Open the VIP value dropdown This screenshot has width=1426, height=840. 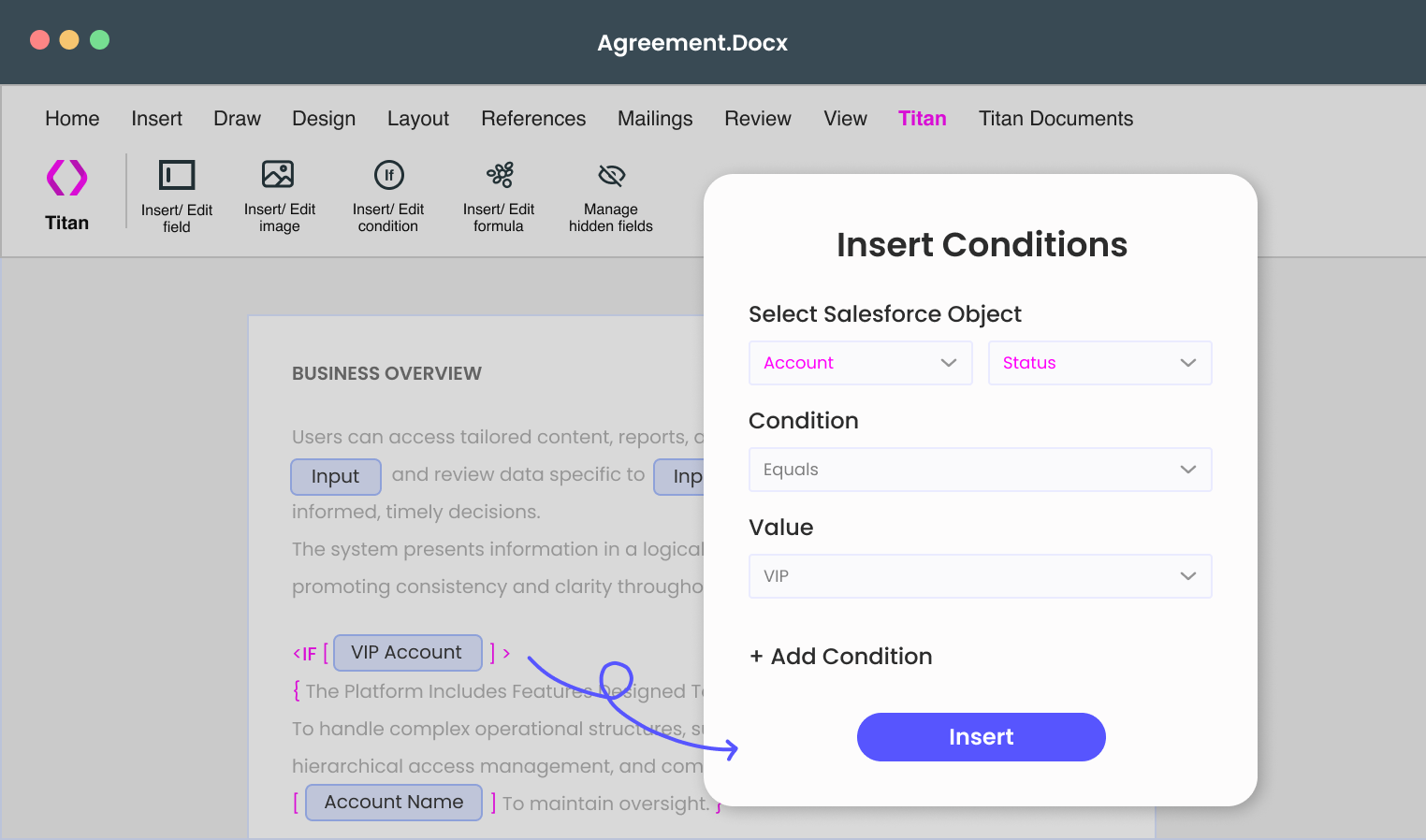pyautogui.click(x=980, y=576)
